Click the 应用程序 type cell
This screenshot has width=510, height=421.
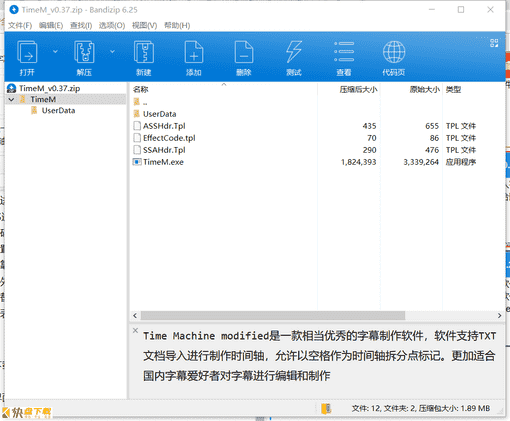coord(461,162)
